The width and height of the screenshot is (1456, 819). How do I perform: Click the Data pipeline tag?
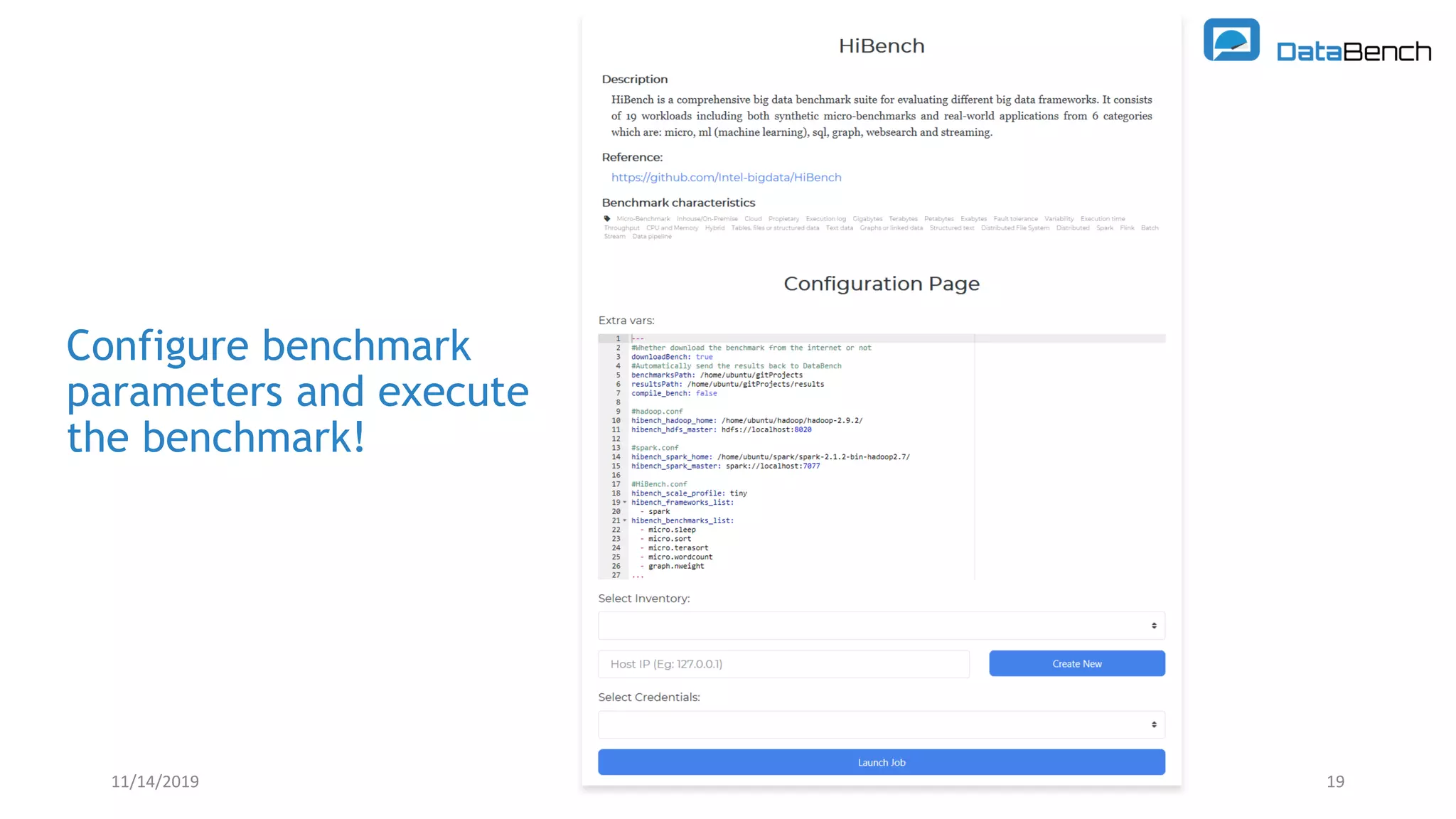(x=652, y=237)
